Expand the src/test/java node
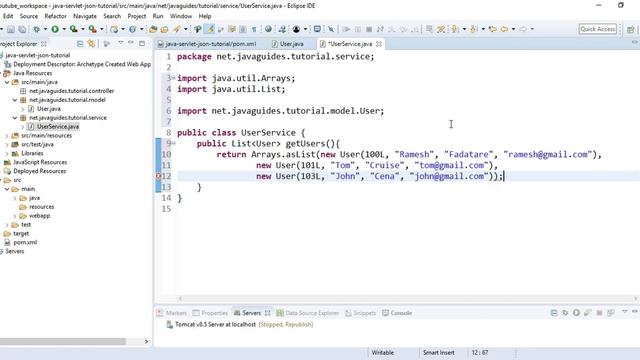640x360 pixels. (x=7, y=144)
